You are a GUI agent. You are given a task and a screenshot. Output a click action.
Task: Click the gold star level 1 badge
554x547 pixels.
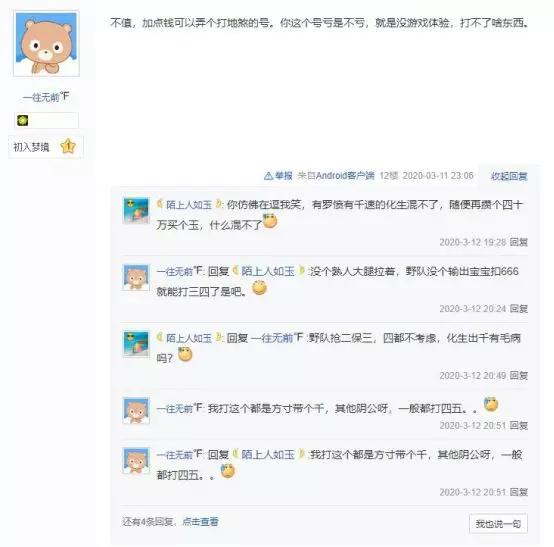68,146
